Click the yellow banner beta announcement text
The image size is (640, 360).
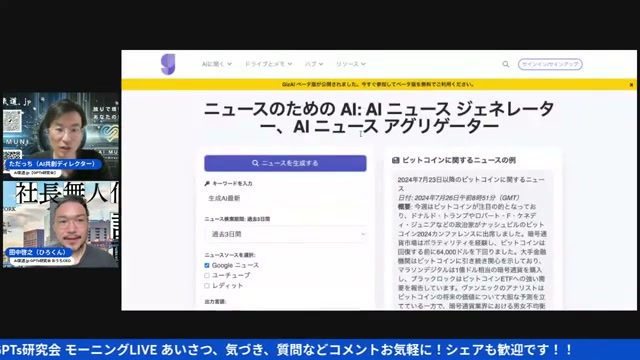[x=378, y=84]
